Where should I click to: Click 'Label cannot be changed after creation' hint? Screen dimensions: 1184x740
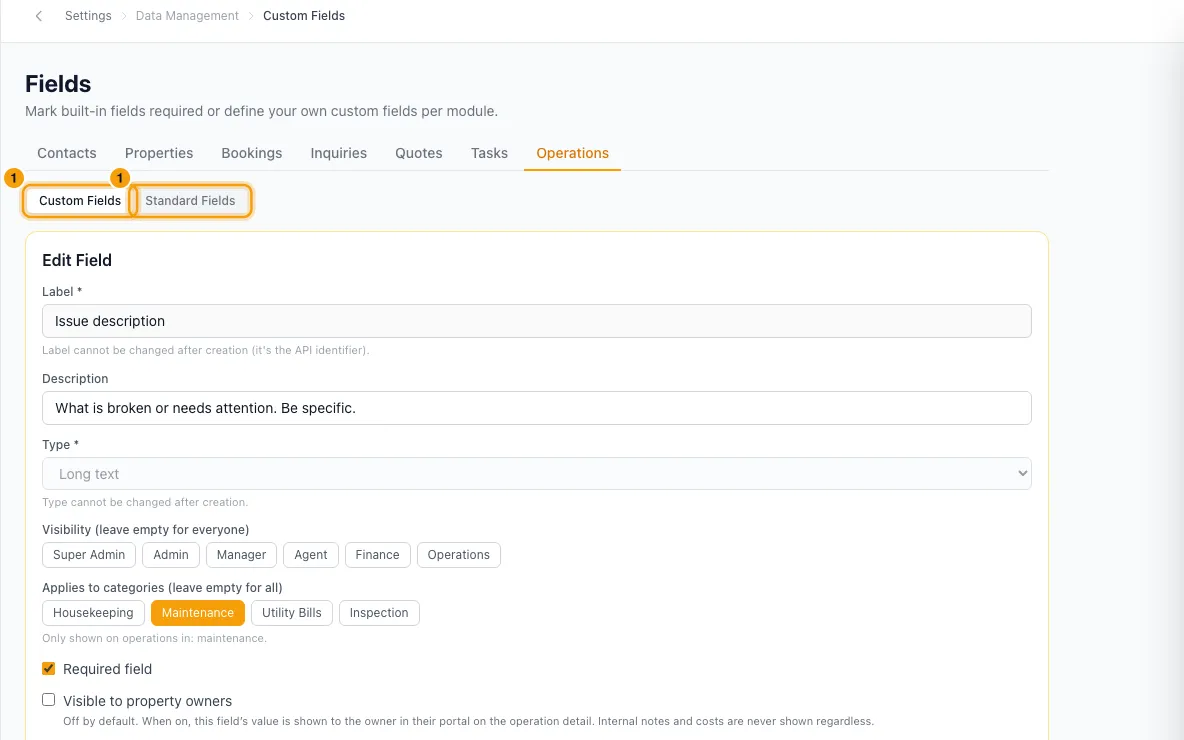point(205,350)
